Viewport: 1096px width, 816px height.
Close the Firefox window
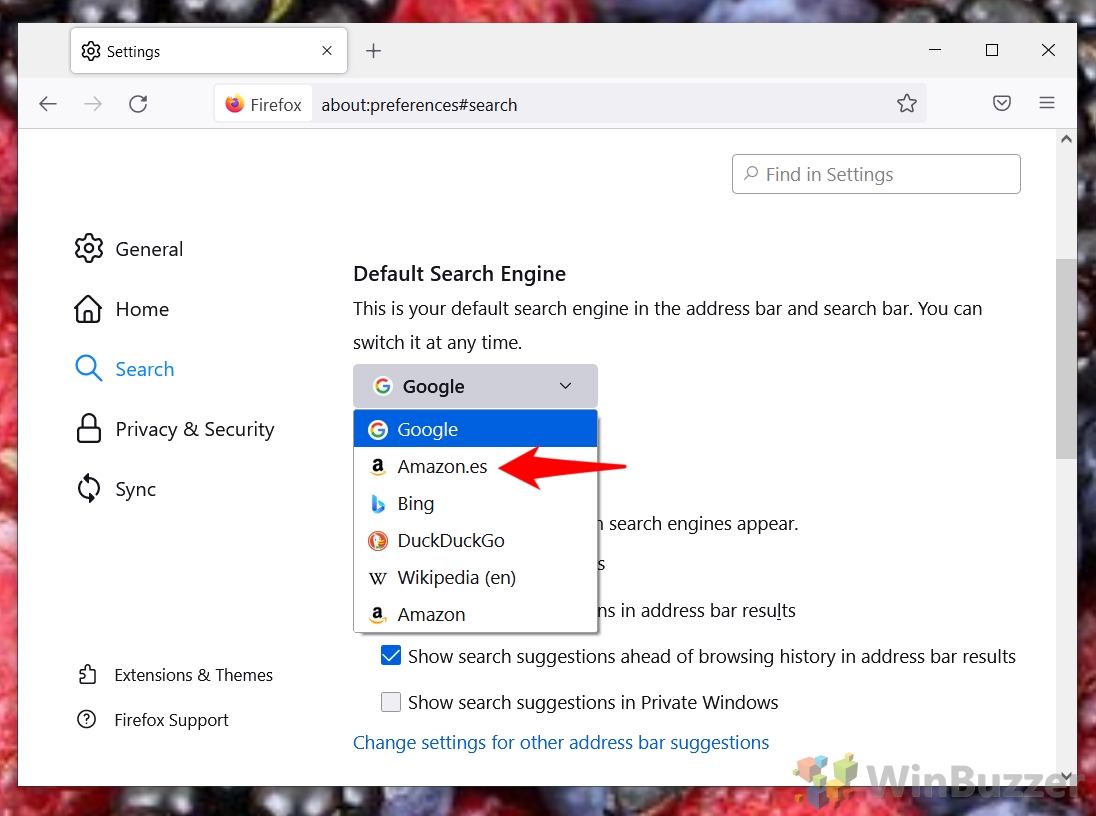(1048, 50)
